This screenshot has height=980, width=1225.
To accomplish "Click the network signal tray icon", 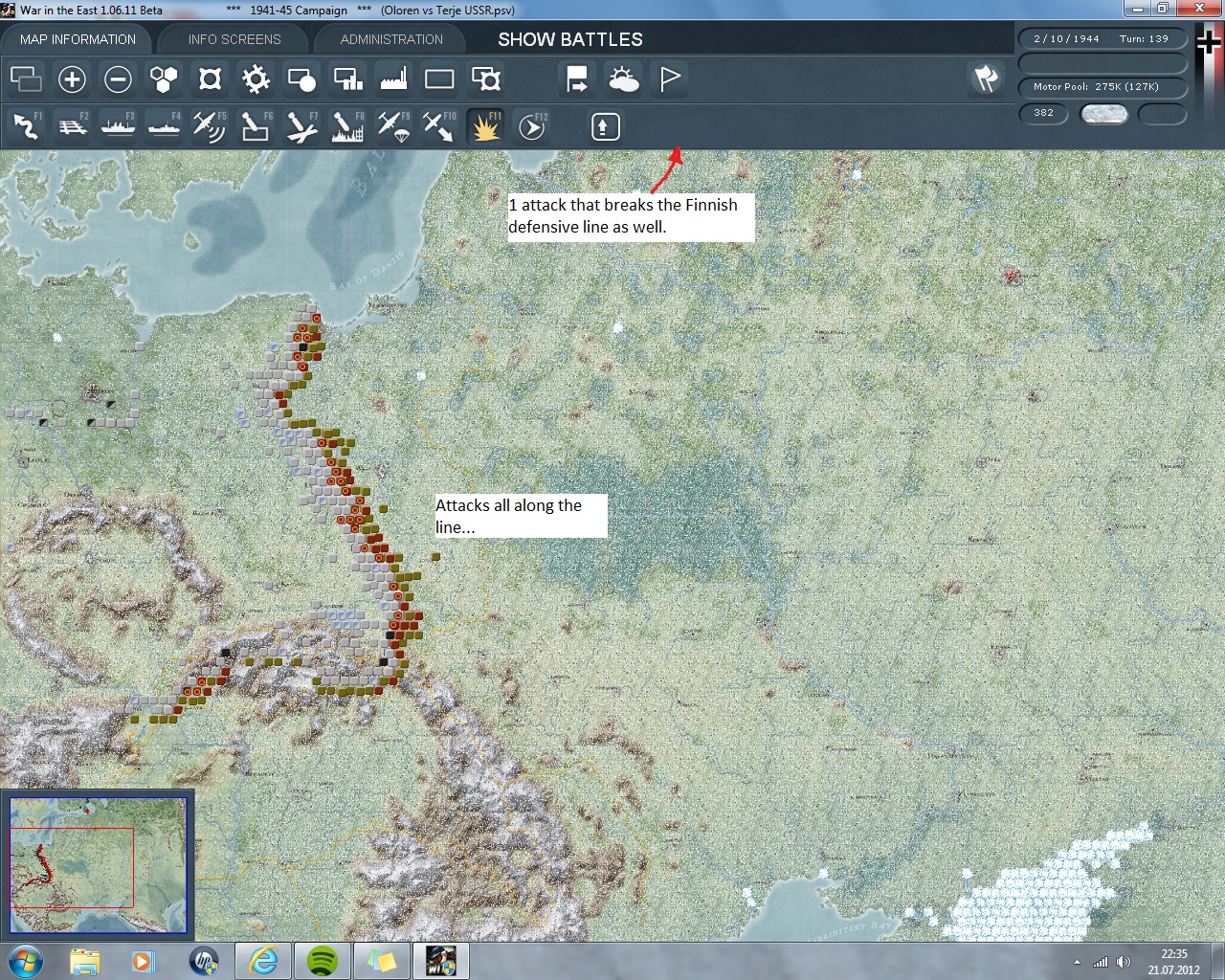I will pyautogui.click(x=1102, y=962).
